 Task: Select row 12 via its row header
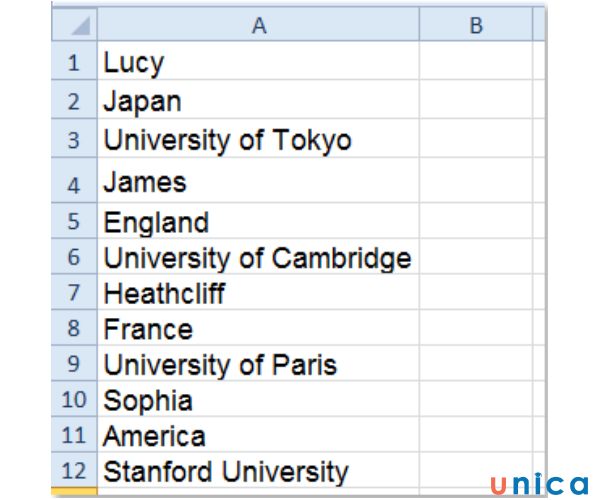(x=75, y=471)
